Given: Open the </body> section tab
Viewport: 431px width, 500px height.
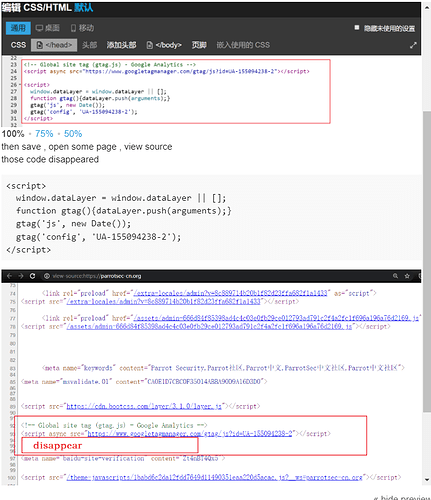Looking at the screenshot, I should pyautogui.click(x=164, y=45).
